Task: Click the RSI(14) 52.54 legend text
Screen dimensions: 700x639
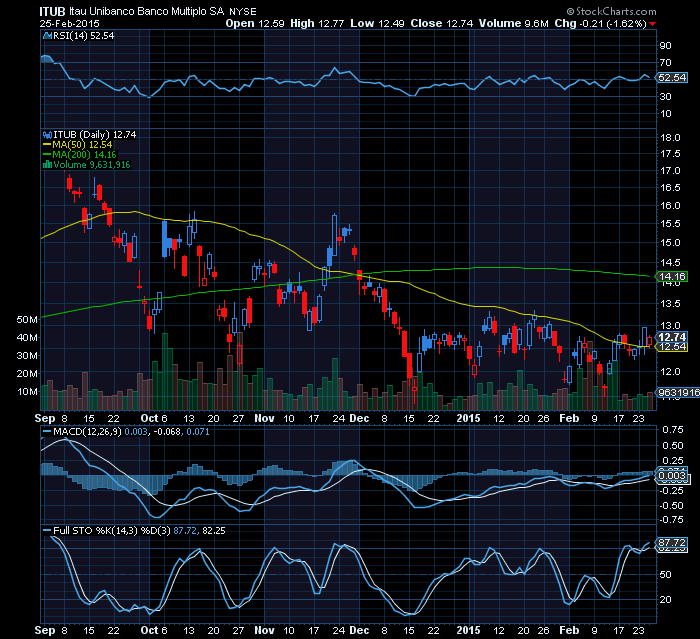Action: point(83,36)
